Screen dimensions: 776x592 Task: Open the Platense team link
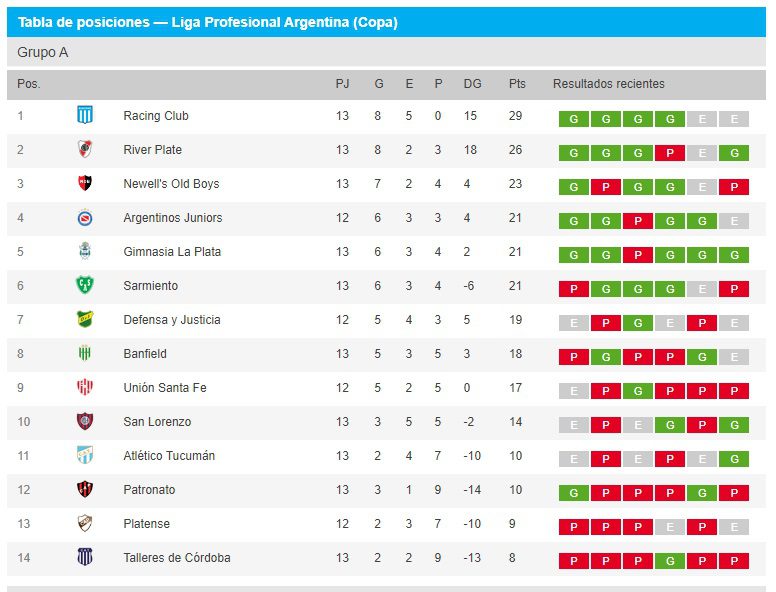(146, 524)
